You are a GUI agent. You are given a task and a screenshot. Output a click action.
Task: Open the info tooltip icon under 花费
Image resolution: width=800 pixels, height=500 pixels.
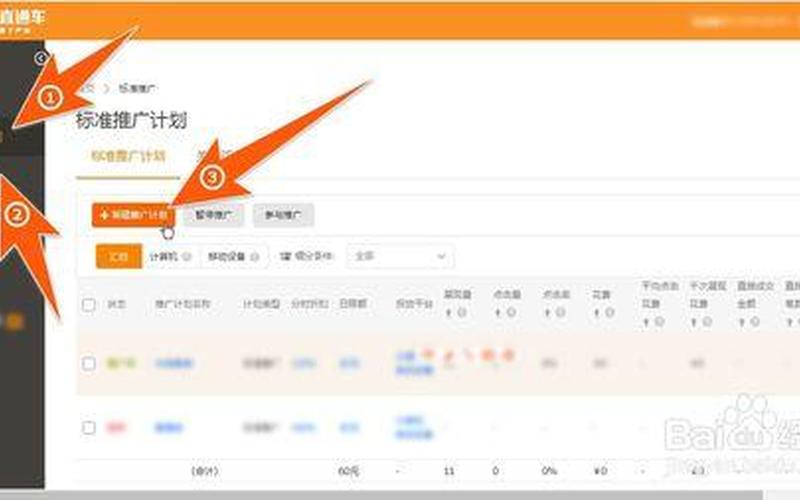pyautogui.click(x=609, y=312)
